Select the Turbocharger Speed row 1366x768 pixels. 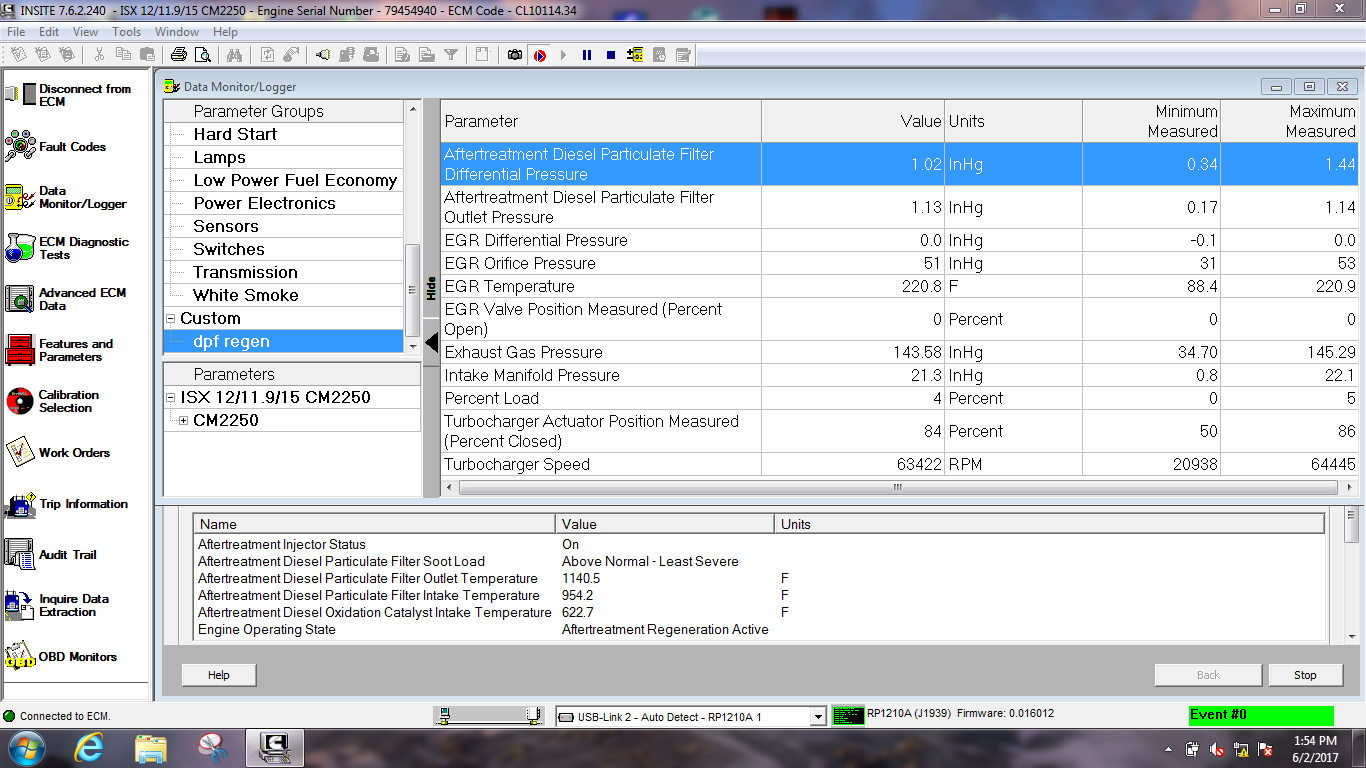[x=900, y=464]
